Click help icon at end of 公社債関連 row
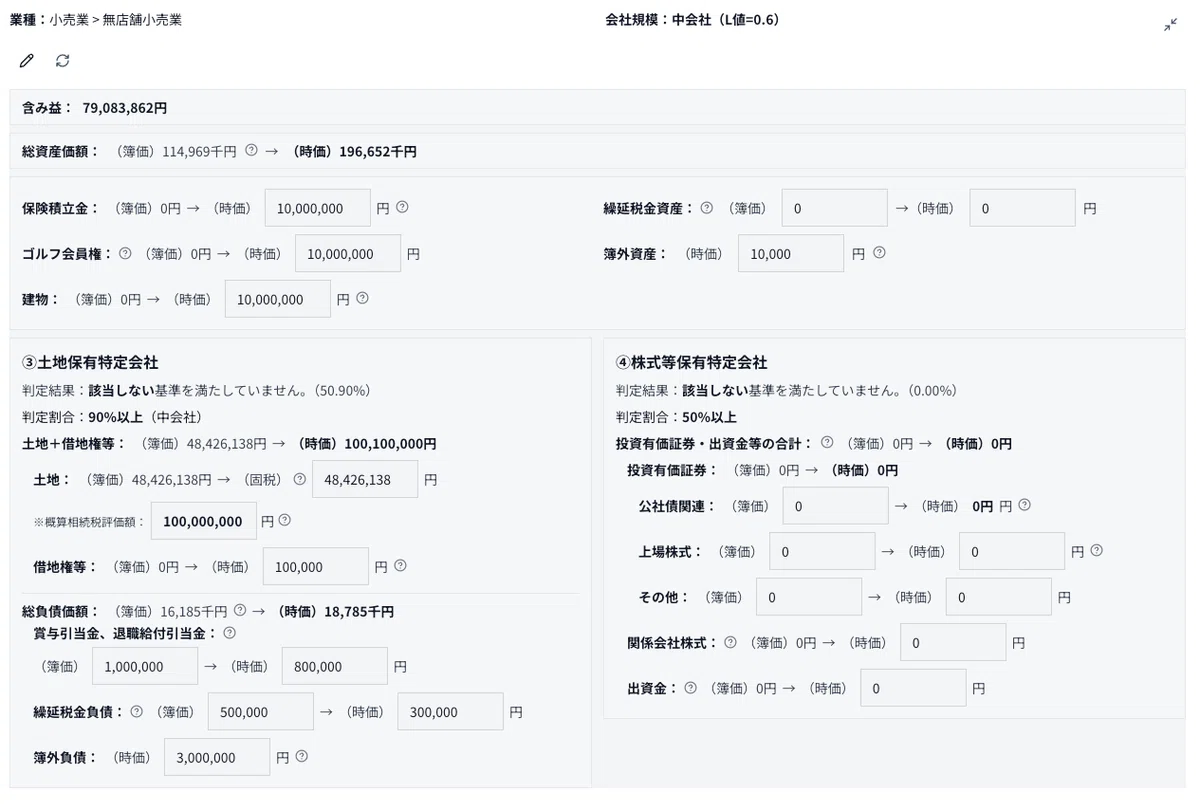 1024,505
